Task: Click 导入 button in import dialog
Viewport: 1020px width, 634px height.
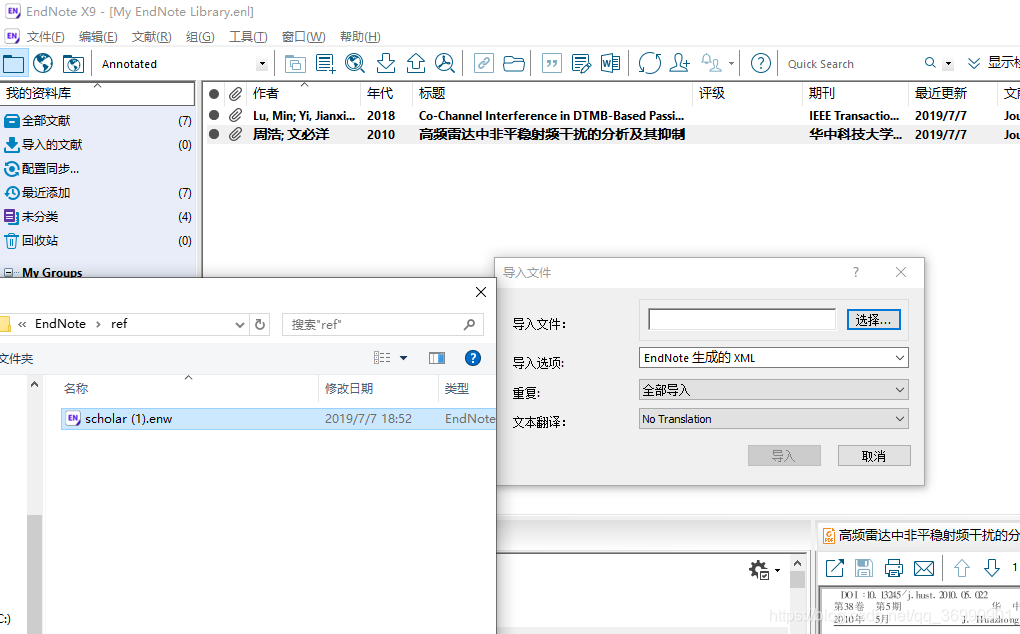Action: (784, 456)
